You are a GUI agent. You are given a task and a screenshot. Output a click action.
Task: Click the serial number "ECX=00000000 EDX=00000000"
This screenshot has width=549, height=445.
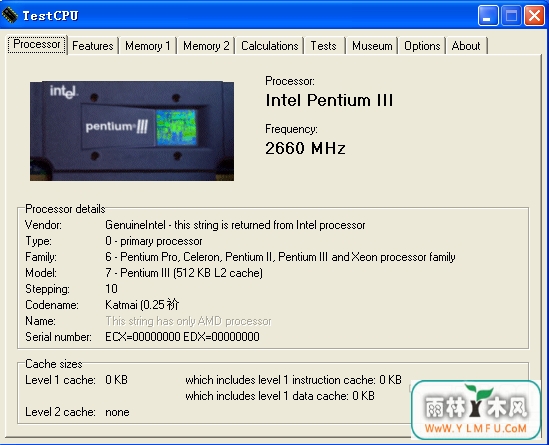(x=182, y=337)
